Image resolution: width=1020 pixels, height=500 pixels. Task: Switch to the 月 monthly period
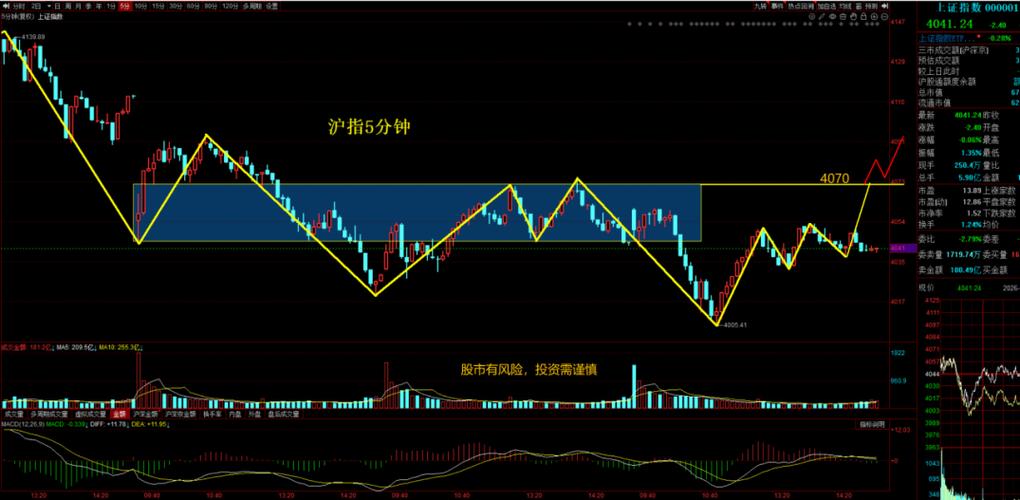(78, 6)
